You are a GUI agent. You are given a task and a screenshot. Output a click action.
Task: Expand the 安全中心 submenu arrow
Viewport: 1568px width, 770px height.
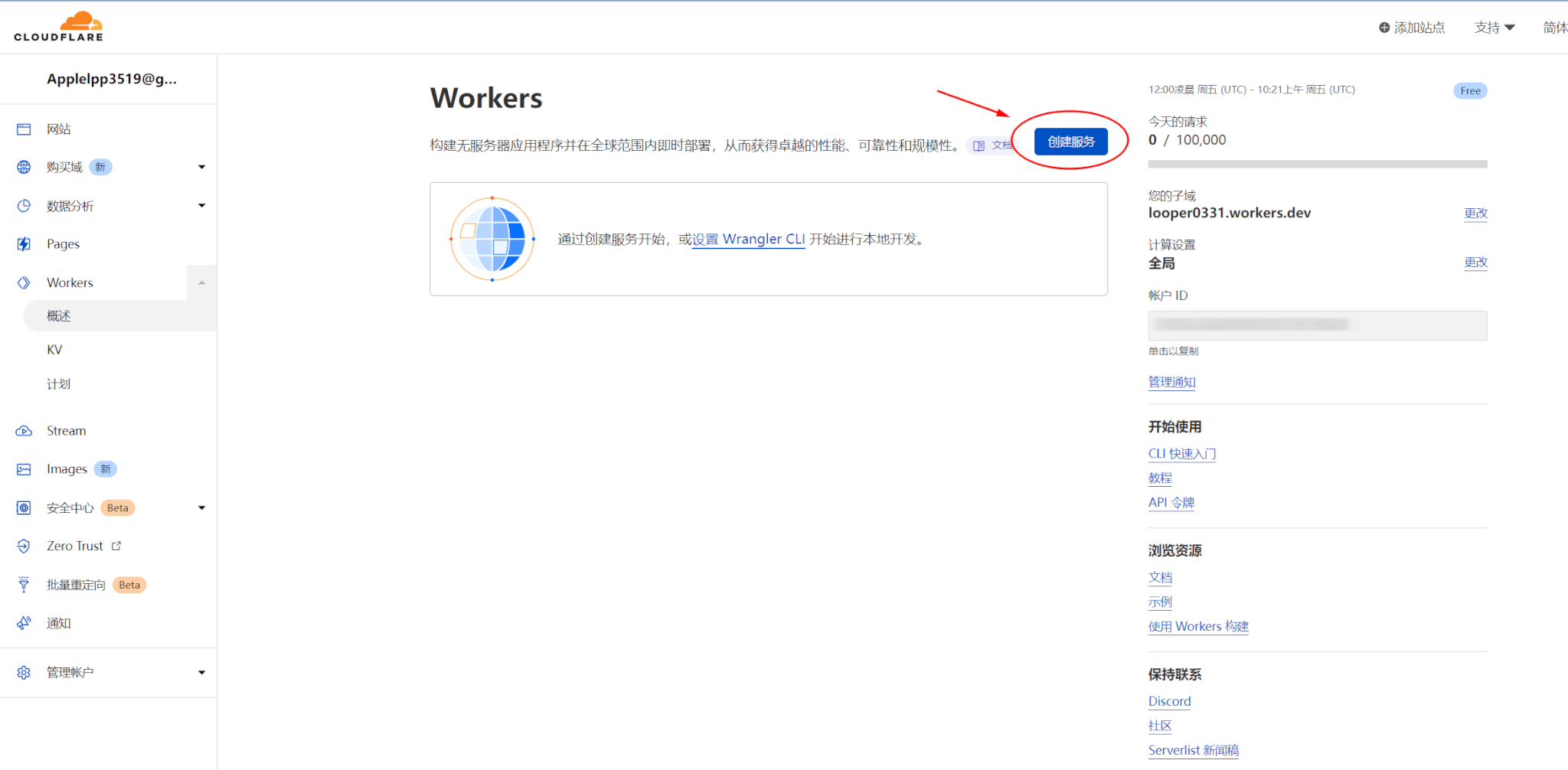point(201,507)
